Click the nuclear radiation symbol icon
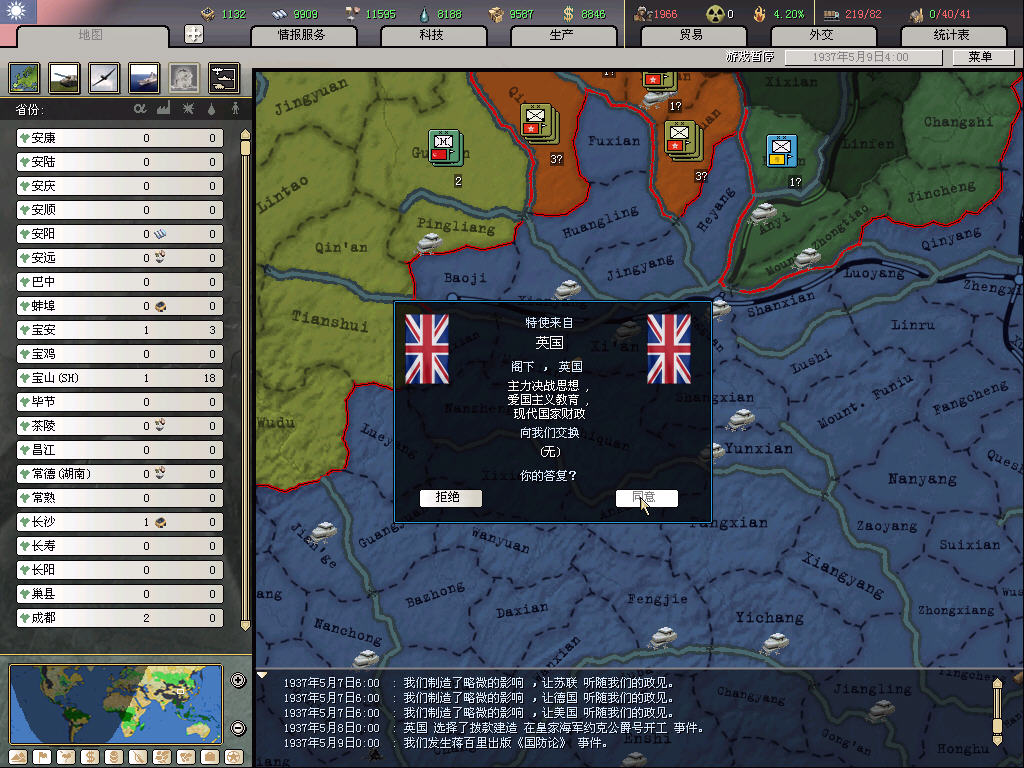Viewport: 1024px width, 768px height. (x=716, y=14)
